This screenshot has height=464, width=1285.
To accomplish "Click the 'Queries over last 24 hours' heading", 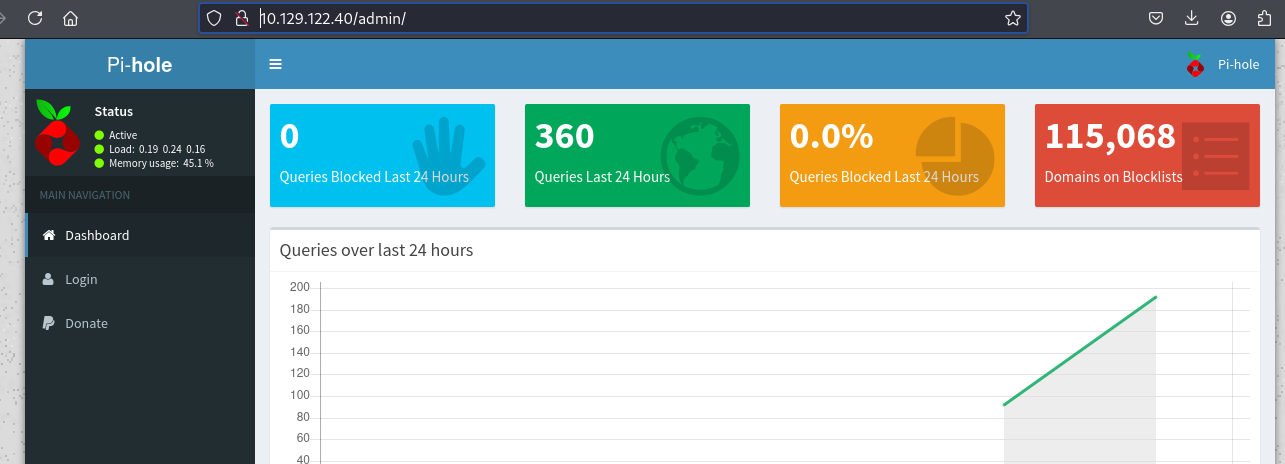I will click(376, 250).
